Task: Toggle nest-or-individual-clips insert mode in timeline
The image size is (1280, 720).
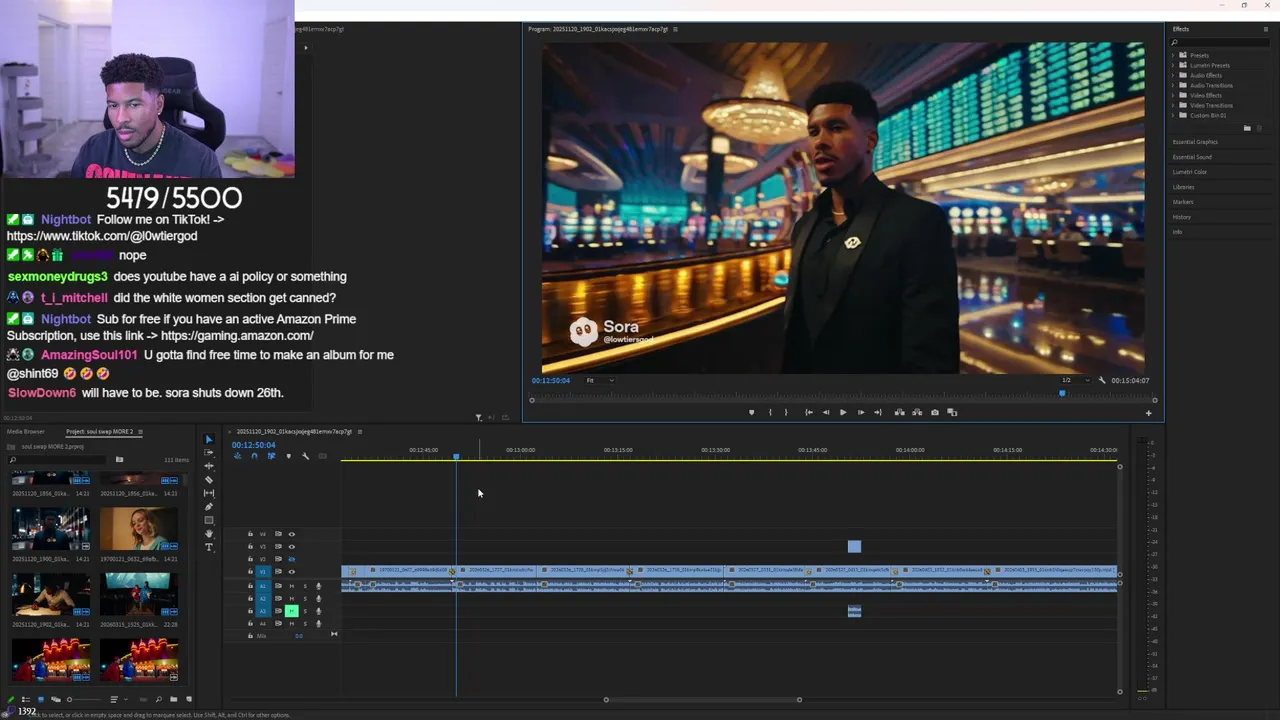Action: pos(237,456)
